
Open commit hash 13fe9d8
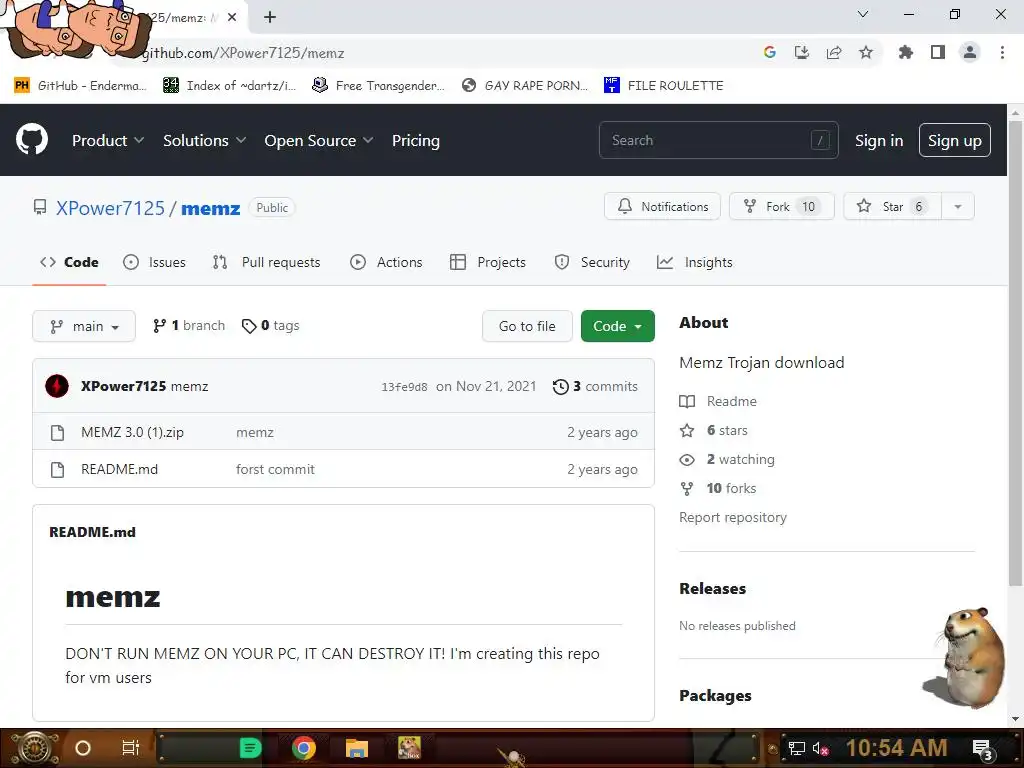pyautogui.click(x=404, y=387)
